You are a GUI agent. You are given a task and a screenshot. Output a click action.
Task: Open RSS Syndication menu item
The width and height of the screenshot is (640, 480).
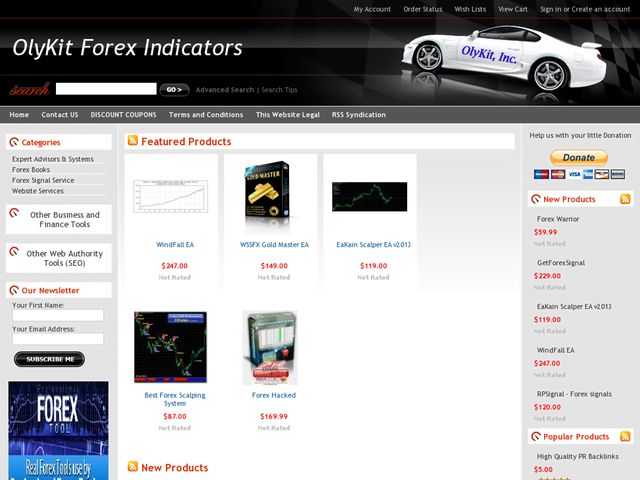coord(358,115)
